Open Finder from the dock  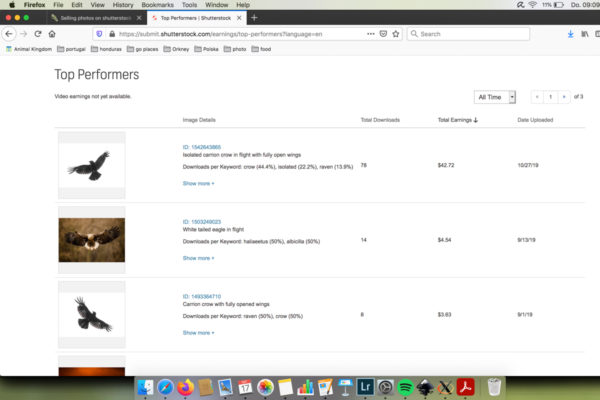coord(145,387)
